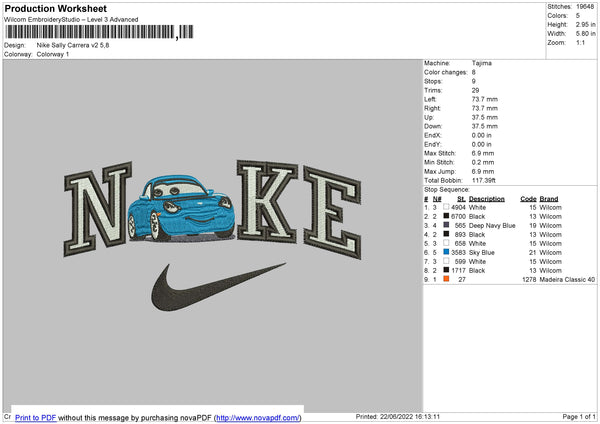The image size is (600, 424).
Task: Click the Height value 2.95 in
Action: pos(585,24)
